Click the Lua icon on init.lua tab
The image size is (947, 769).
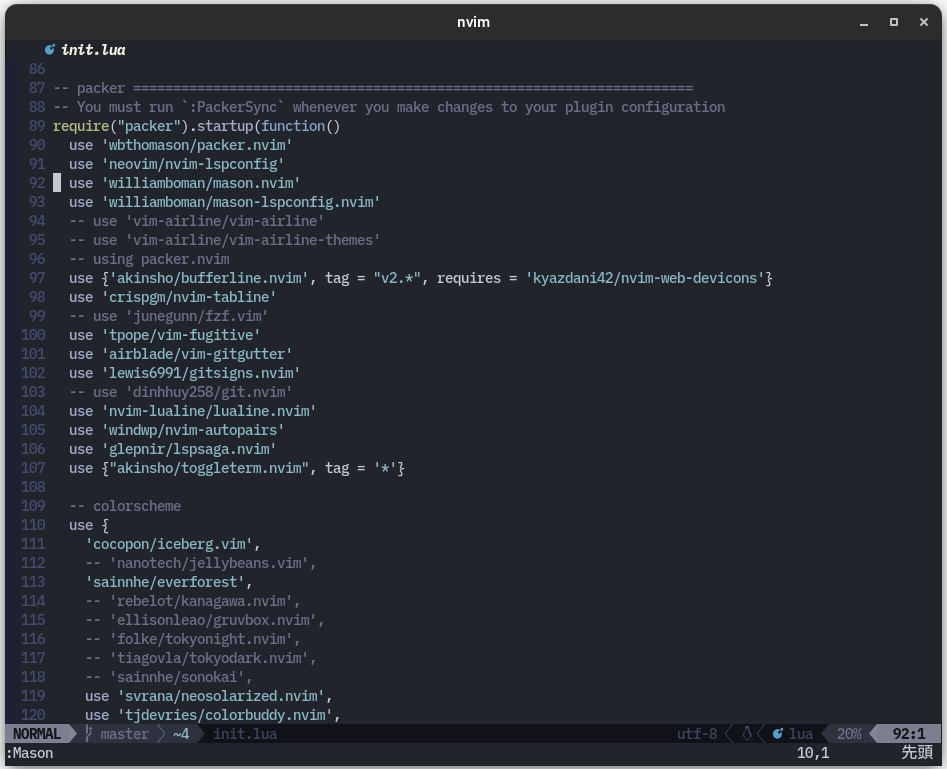click(x=50, y=50)
